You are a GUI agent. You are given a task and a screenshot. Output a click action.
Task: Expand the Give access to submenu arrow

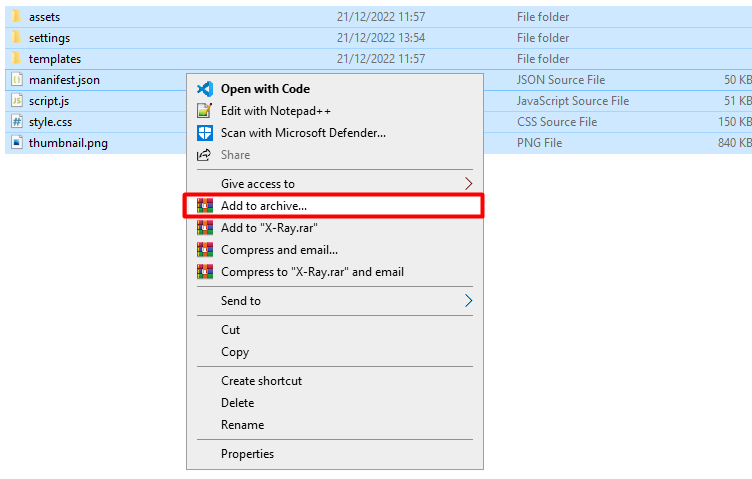pos(469,184)
